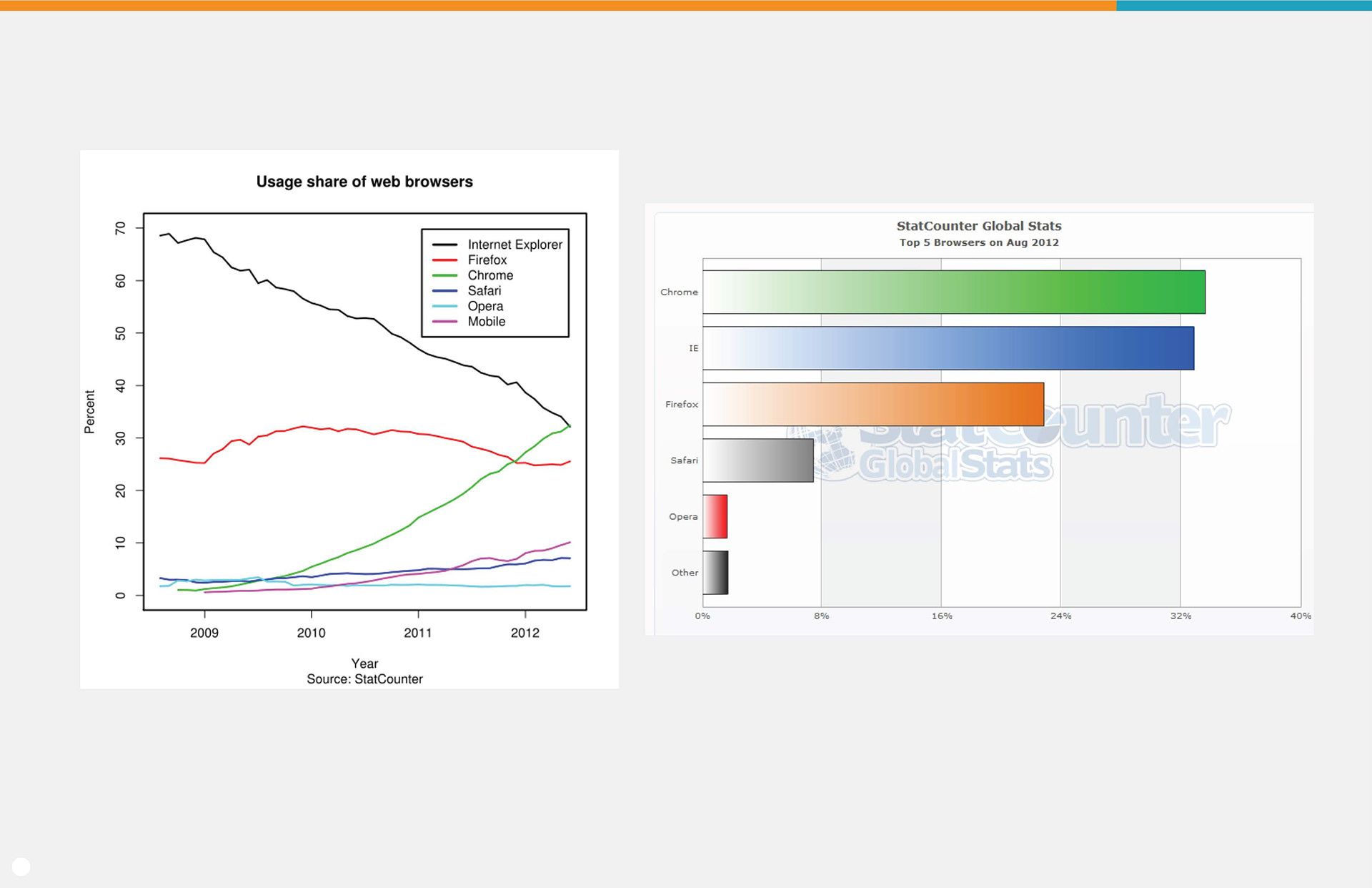1372x888 pixels.
Task: Click the Chrome legend entry
Action: [x=489, y=275]
